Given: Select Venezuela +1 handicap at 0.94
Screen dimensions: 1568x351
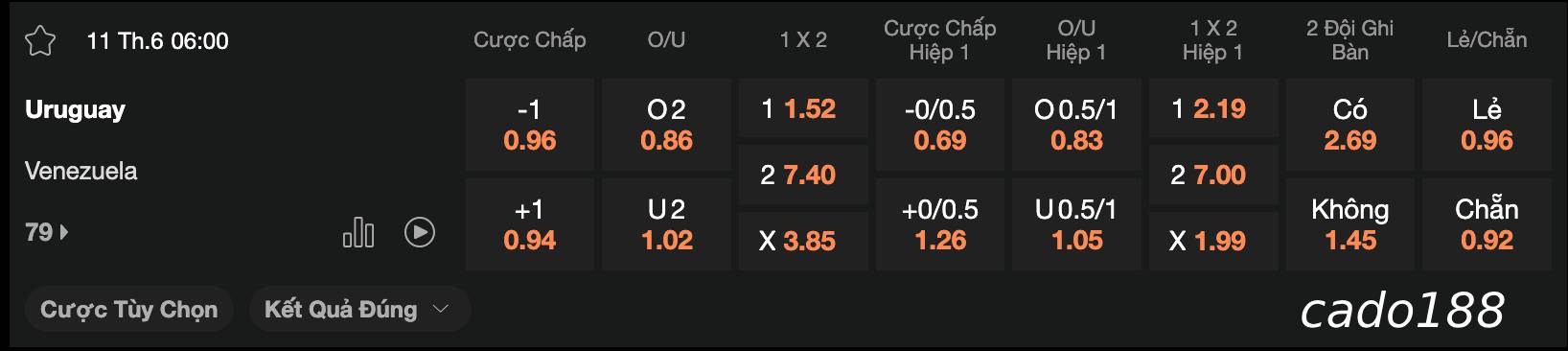Looking at the screenshot, I should pyautogui.click(x=530, y=224).
